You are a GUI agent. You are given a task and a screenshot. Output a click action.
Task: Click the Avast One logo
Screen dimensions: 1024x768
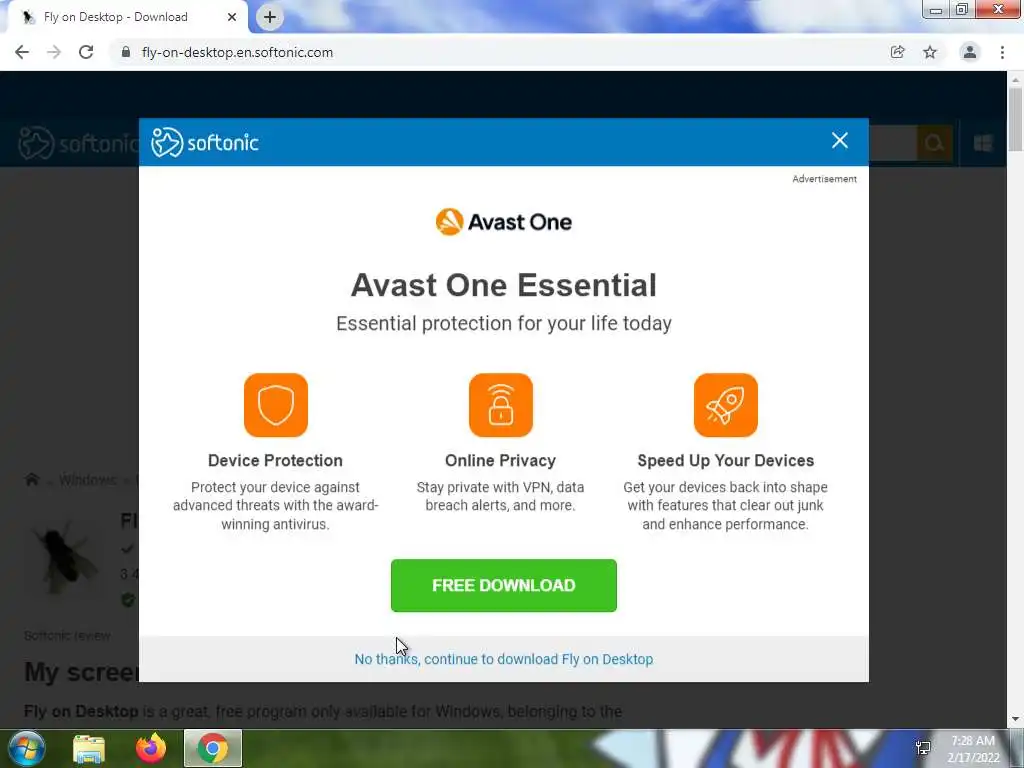(504, 222)
